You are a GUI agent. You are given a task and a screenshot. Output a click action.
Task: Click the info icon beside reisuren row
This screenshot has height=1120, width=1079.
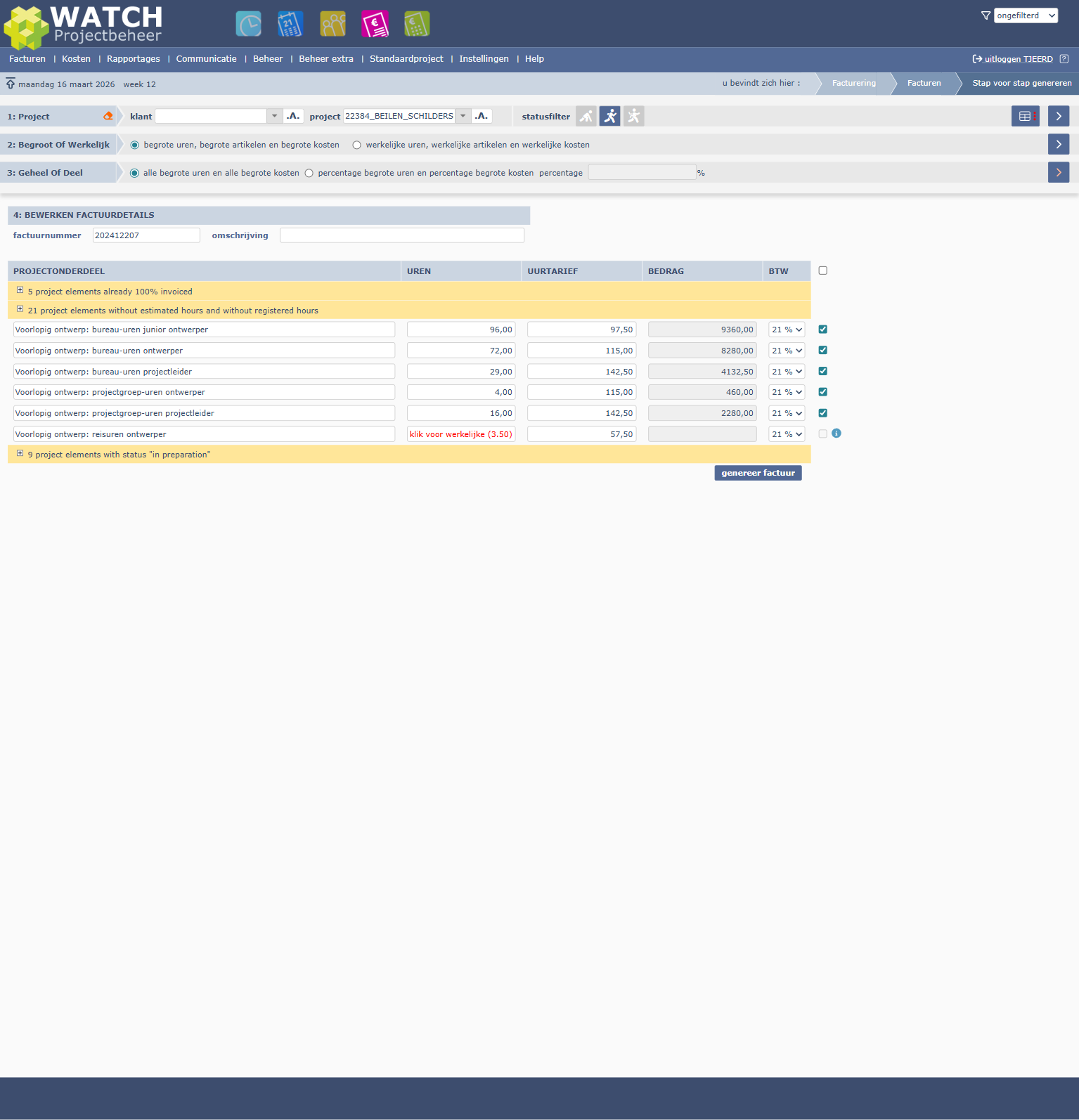[836, 434]
